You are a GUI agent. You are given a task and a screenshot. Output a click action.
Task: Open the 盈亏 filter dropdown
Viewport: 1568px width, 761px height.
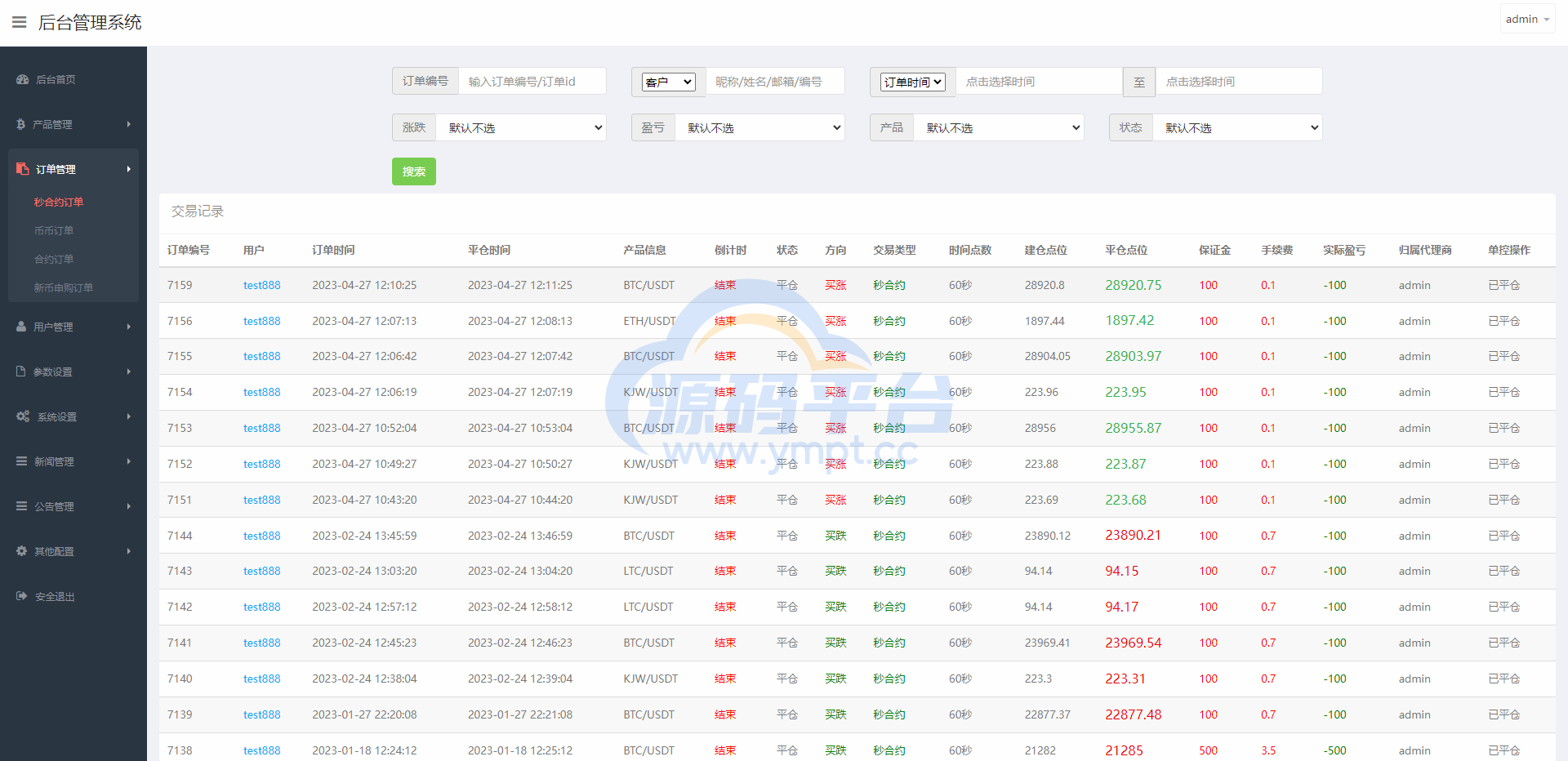[759, 127]
